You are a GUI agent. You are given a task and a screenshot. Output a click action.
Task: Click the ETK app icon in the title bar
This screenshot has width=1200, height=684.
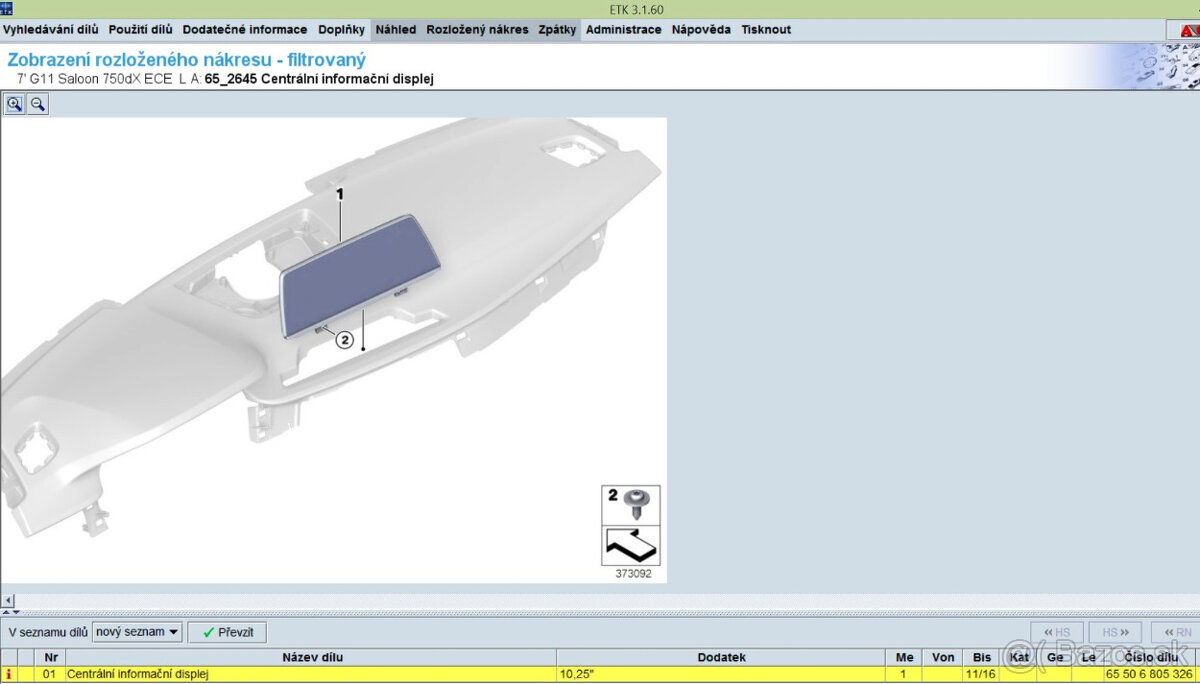click(x=6, y=9)
